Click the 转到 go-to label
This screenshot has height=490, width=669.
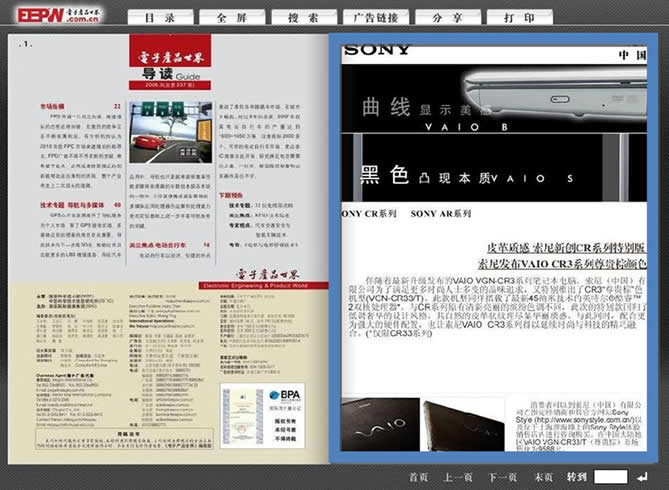point(576,477)
